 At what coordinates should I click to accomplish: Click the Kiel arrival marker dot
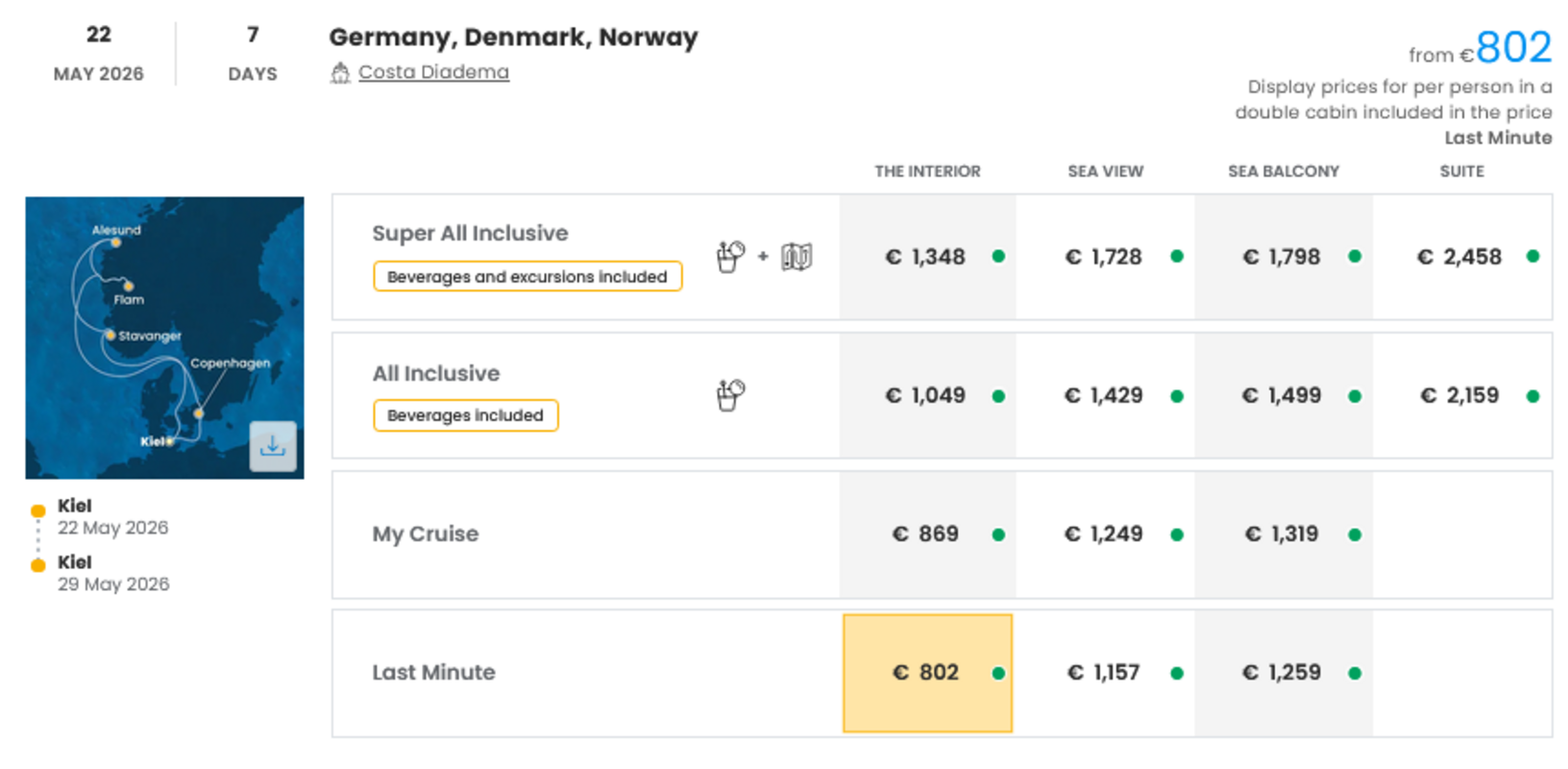[38, 565]
